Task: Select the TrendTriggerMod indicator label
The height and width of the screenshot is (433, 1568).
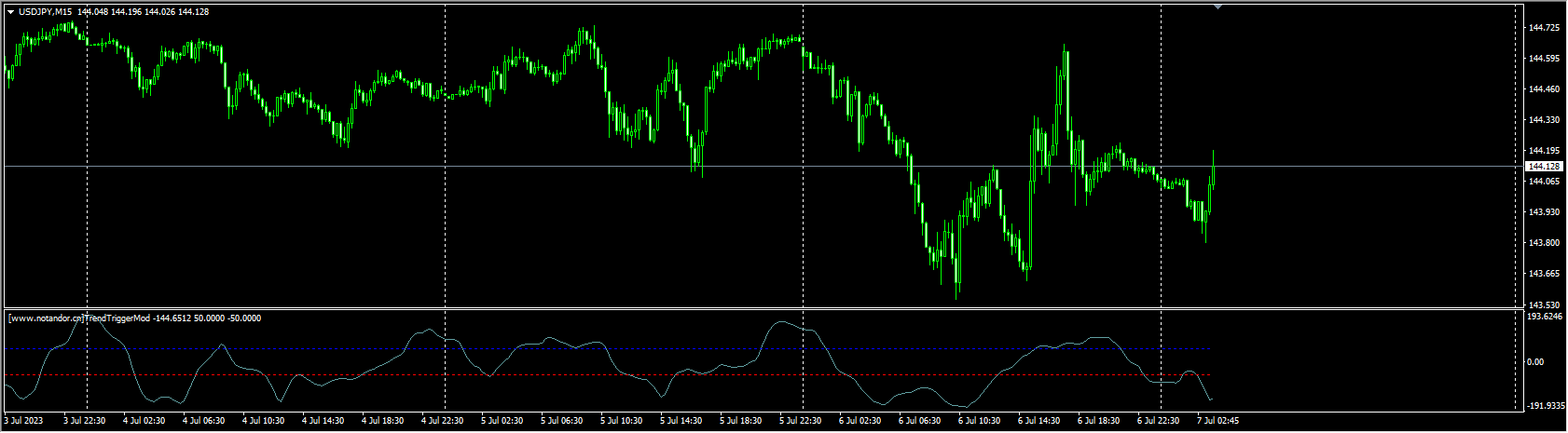Action: point(135,318)
